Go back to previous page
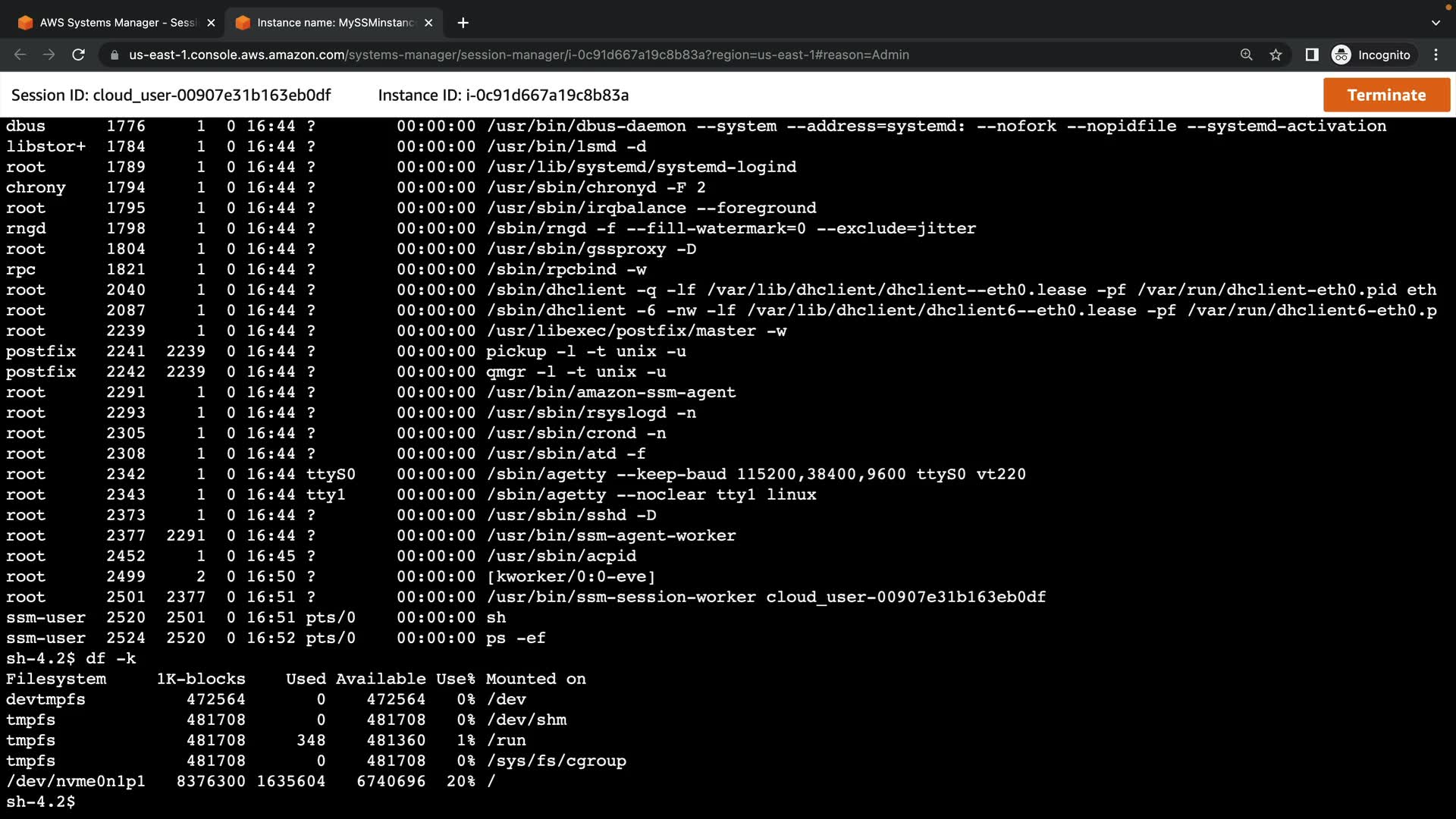 coord(20,55)
